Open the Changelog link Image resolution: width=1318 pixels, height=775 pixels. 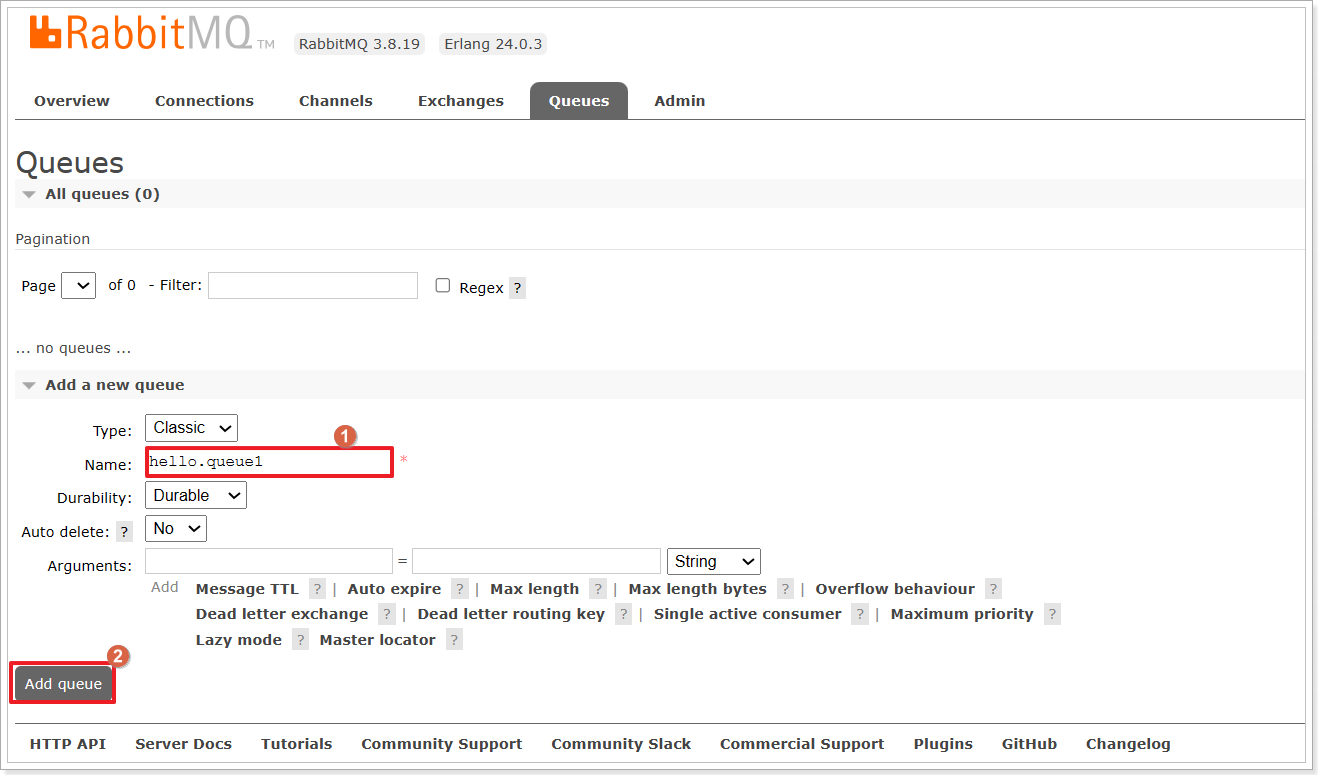pyautogui.click(x=1128, y=744)
